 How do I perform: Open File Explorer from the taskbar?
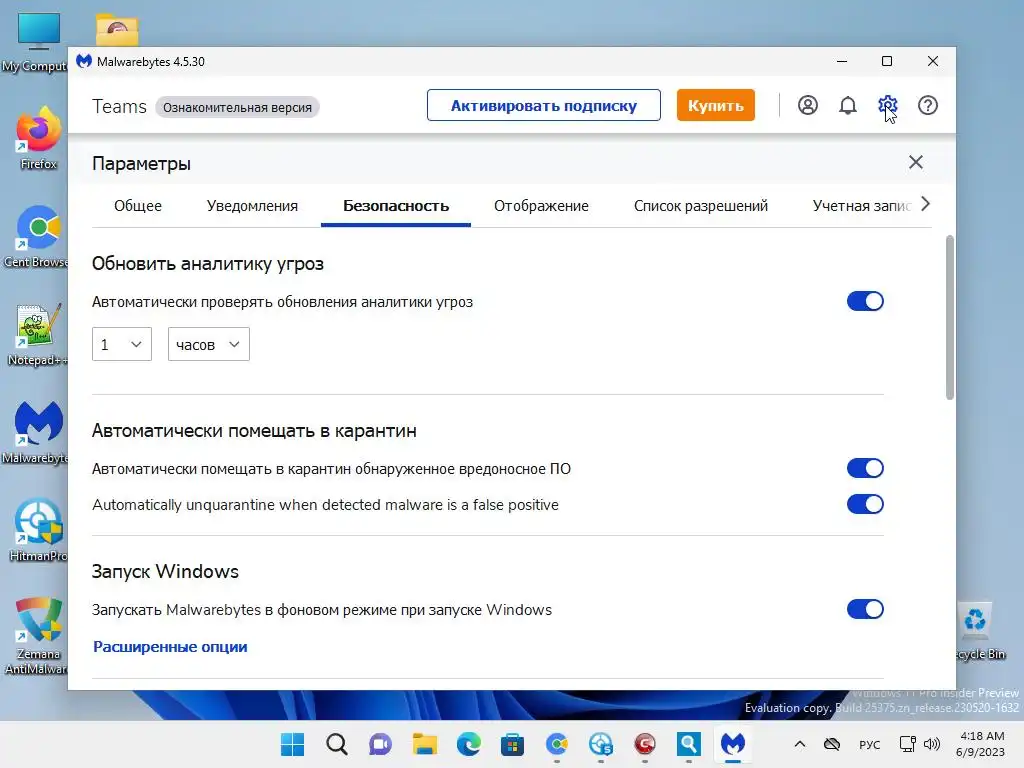tap(424, 744)
